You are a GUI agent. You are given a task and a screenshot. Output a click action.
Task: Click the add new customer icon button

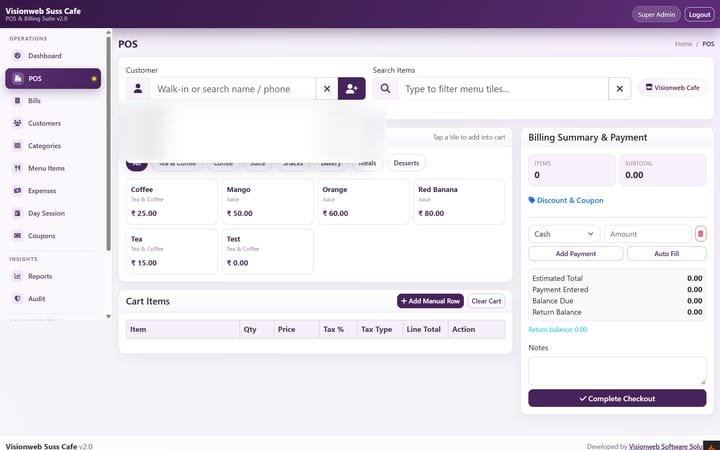[x=351, y=89]
